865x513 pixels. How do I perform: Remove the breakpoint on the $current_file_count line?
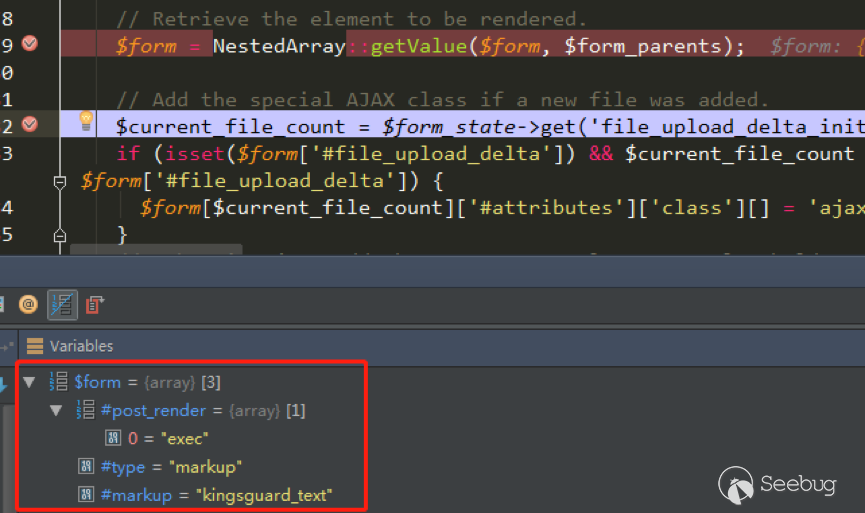coord(29,124)
